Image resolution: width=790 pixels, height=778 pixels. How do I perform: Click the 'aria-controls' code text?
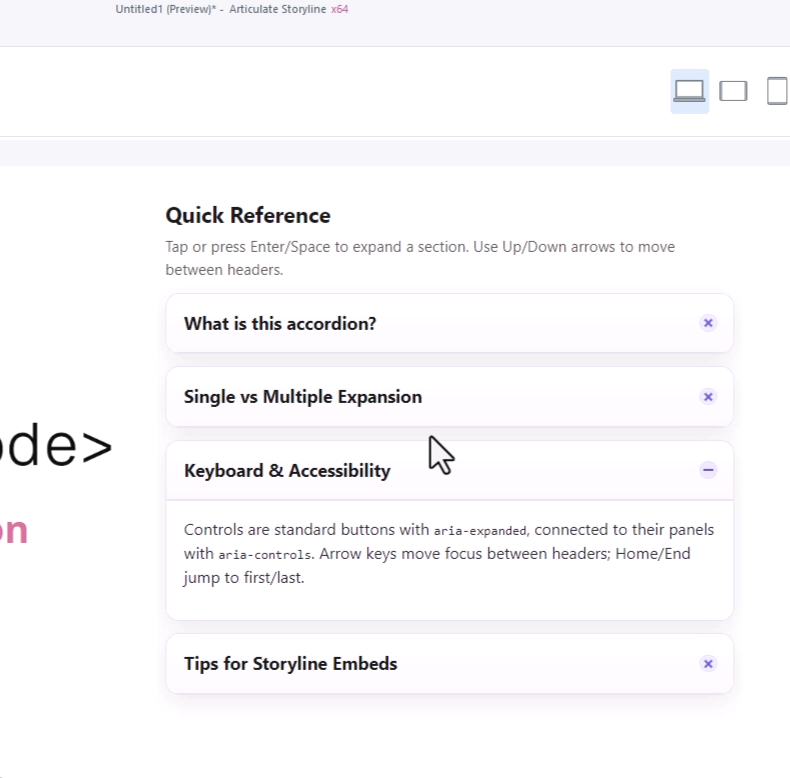tap(264, 554)
